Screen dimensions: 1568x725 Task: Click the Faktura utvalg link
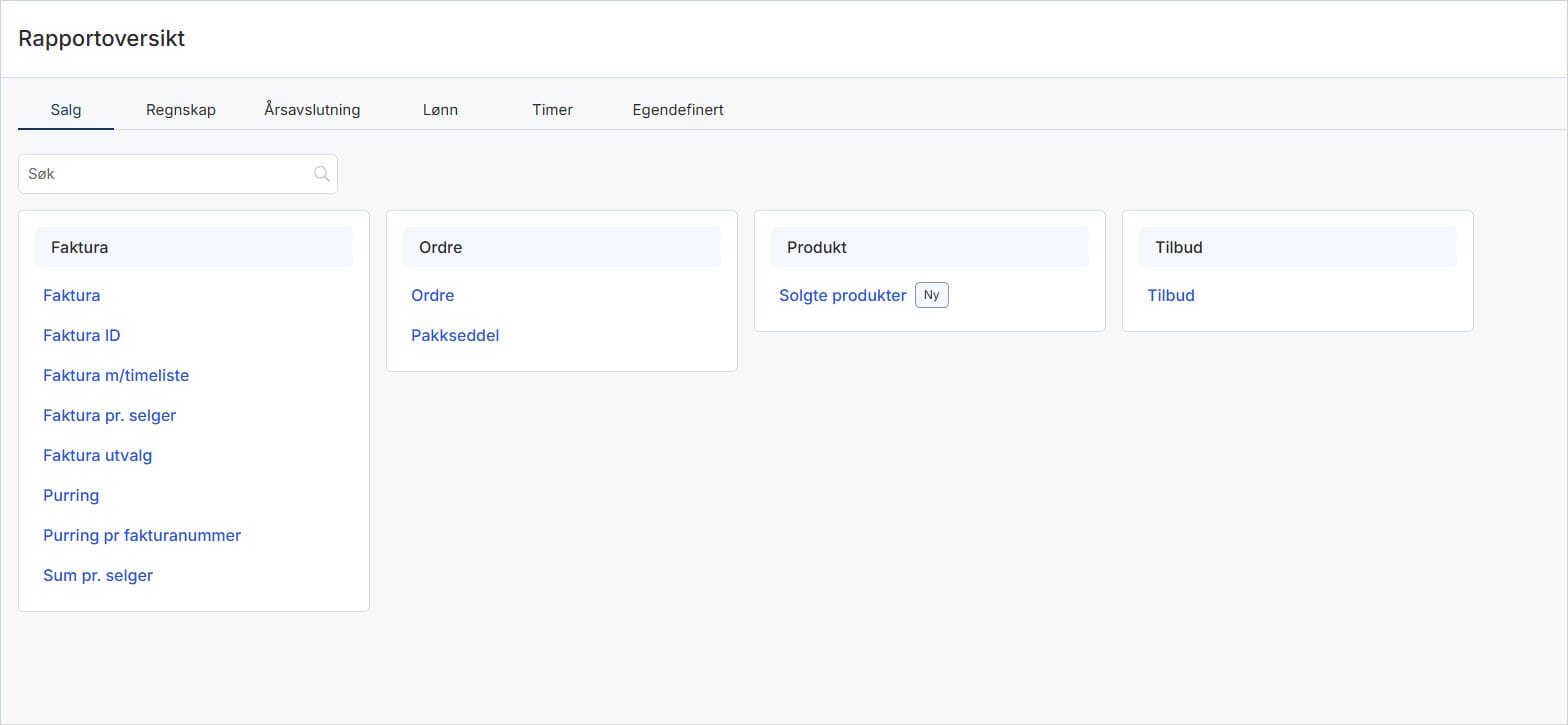pos(98,456)
